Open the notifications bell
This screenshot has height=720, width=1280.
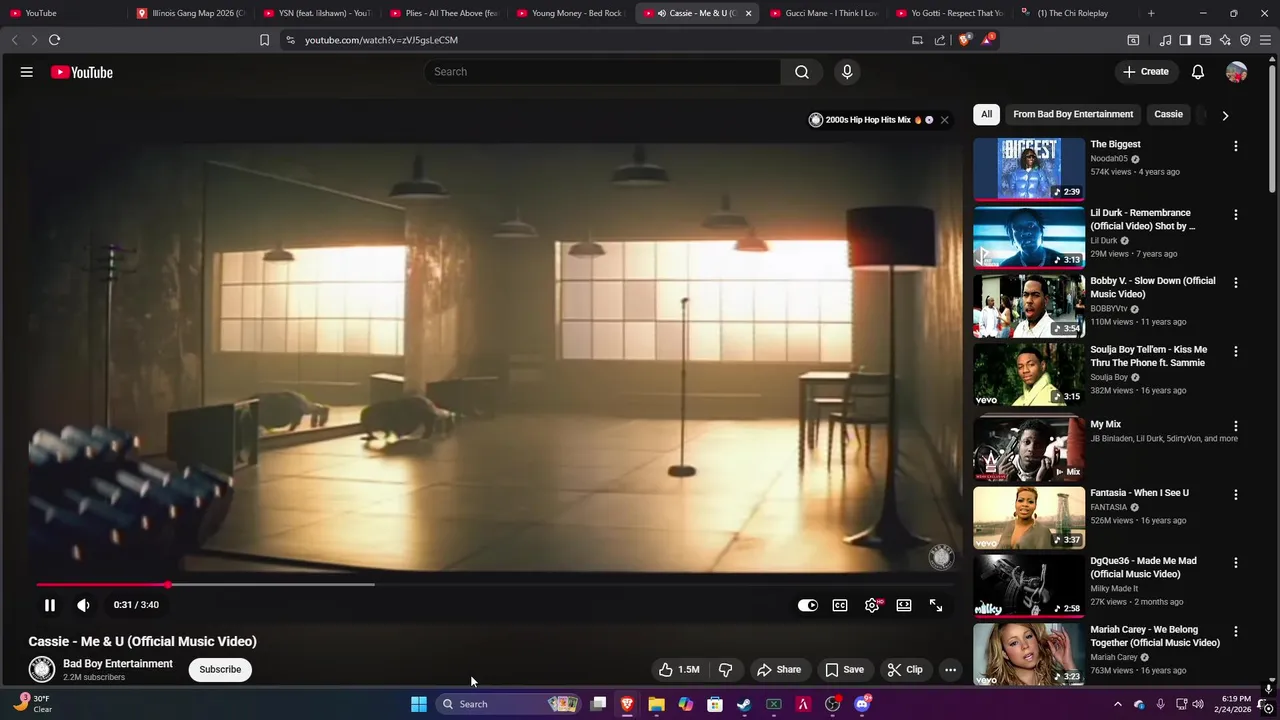[x=1198, y=72]
